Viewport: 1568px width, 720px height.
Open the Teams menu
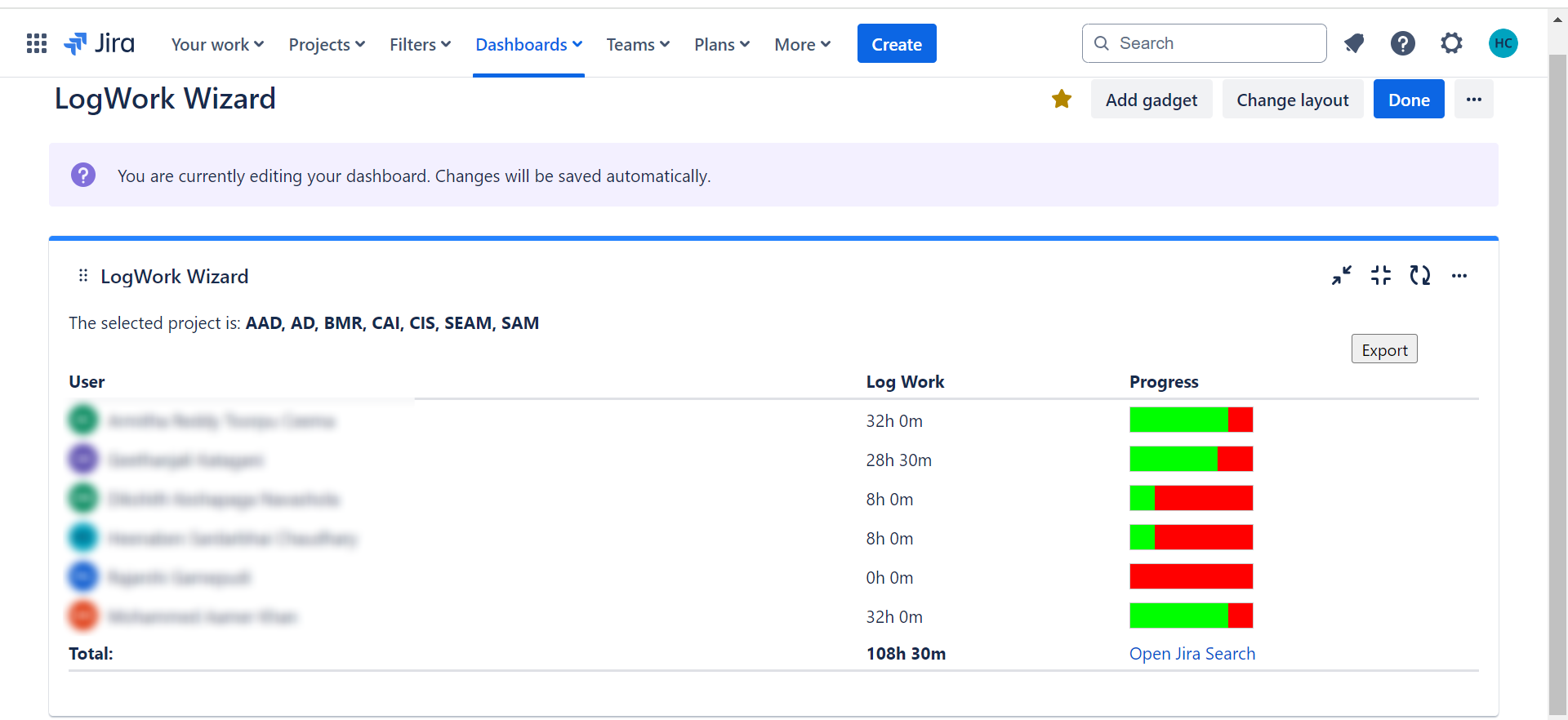[638, 45]
